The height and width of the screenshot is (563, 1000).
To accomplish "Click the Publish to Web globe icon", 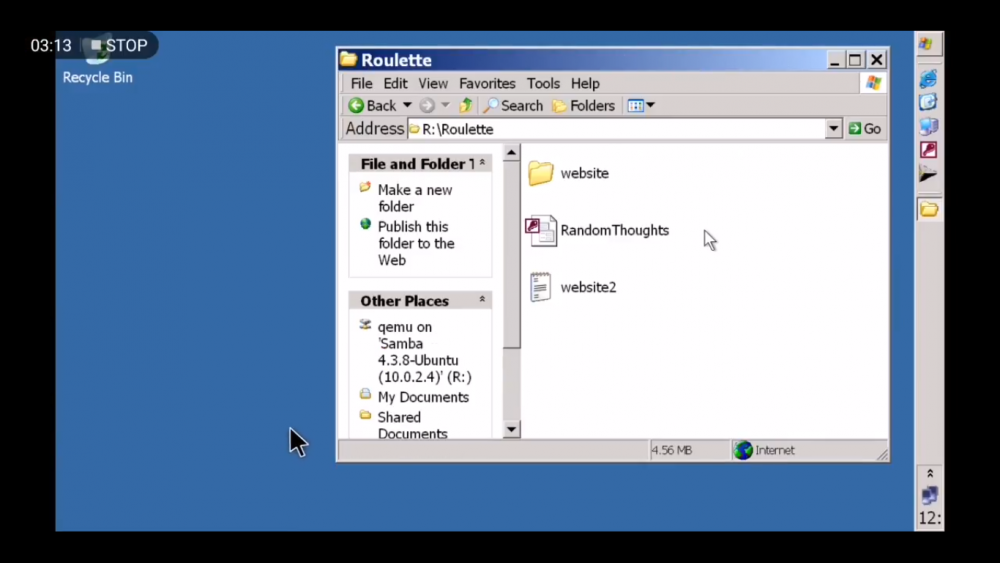I will point(365,224).
